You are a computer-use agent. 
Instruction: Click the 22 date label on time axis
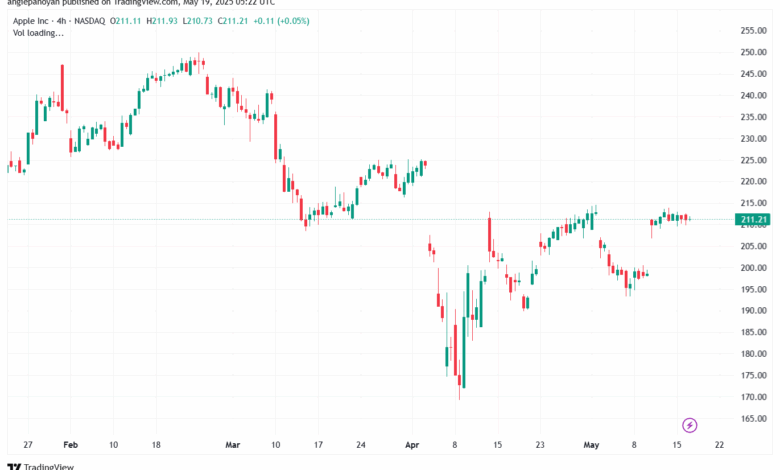coord(719,445)
